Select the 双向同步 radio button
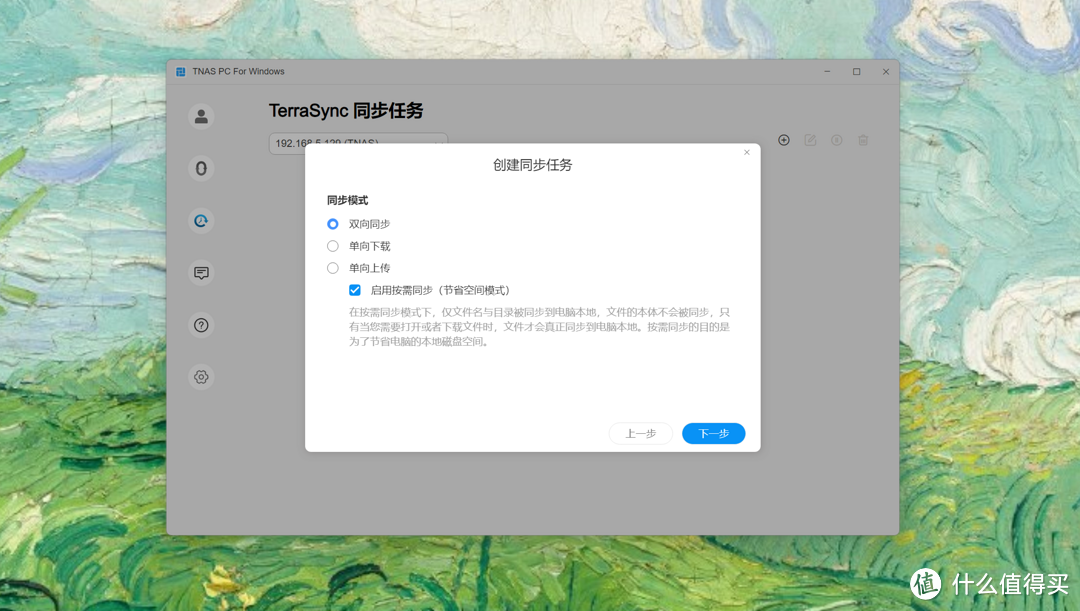 click(332, 224)
